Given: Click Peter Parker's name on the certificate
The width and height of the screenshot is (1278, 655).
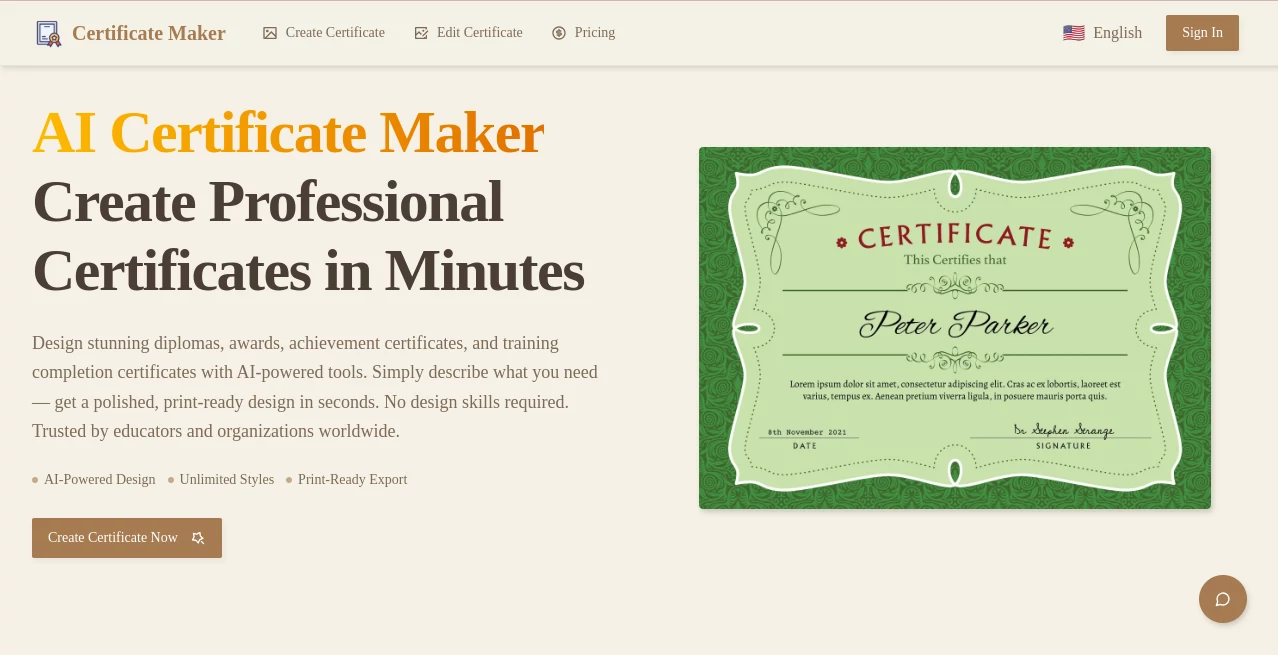Looking at the screenshot, I should (954, 324).
